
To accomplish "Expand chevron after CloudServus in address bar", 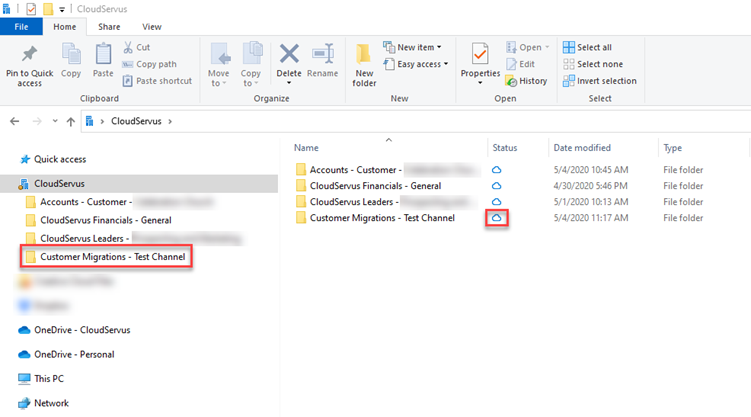I will (x=170, y=122).
